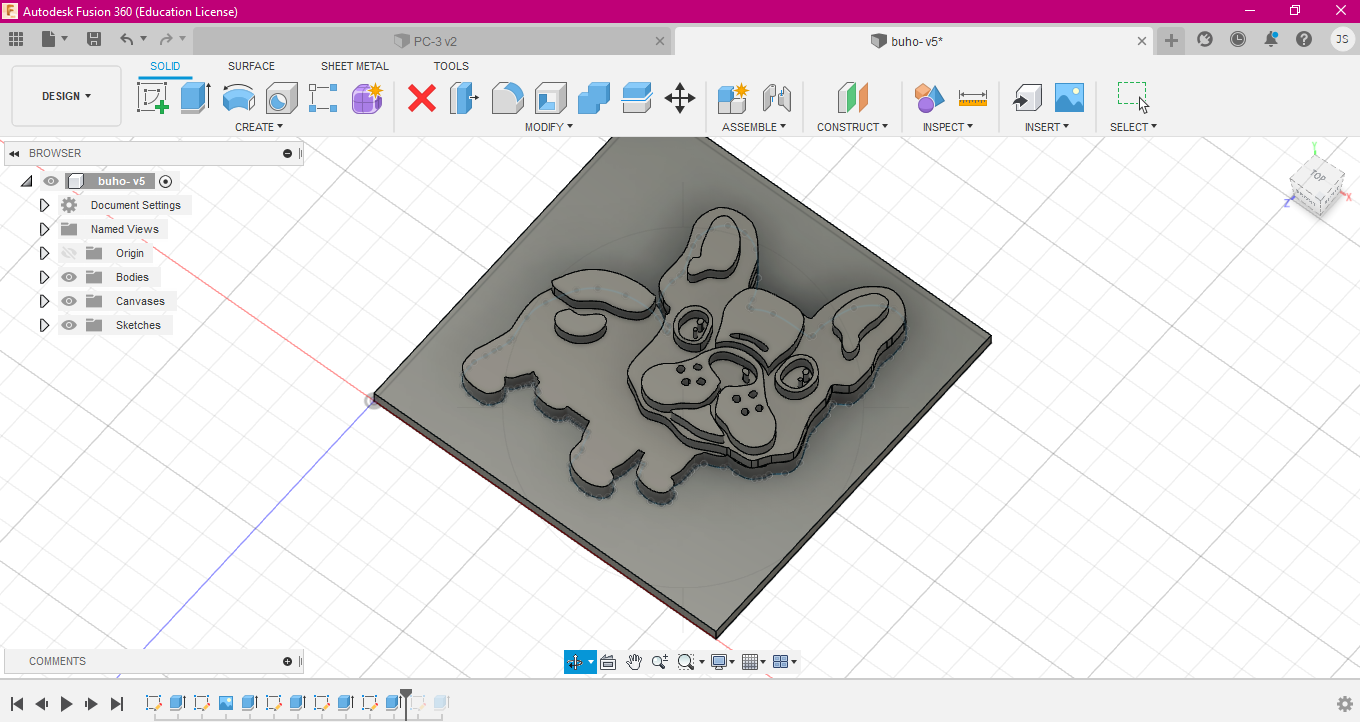The height and width of the screenshot is (722, 1360).
Task: Select canvas image feature in timeline
Action: click(x=226, y=703)
